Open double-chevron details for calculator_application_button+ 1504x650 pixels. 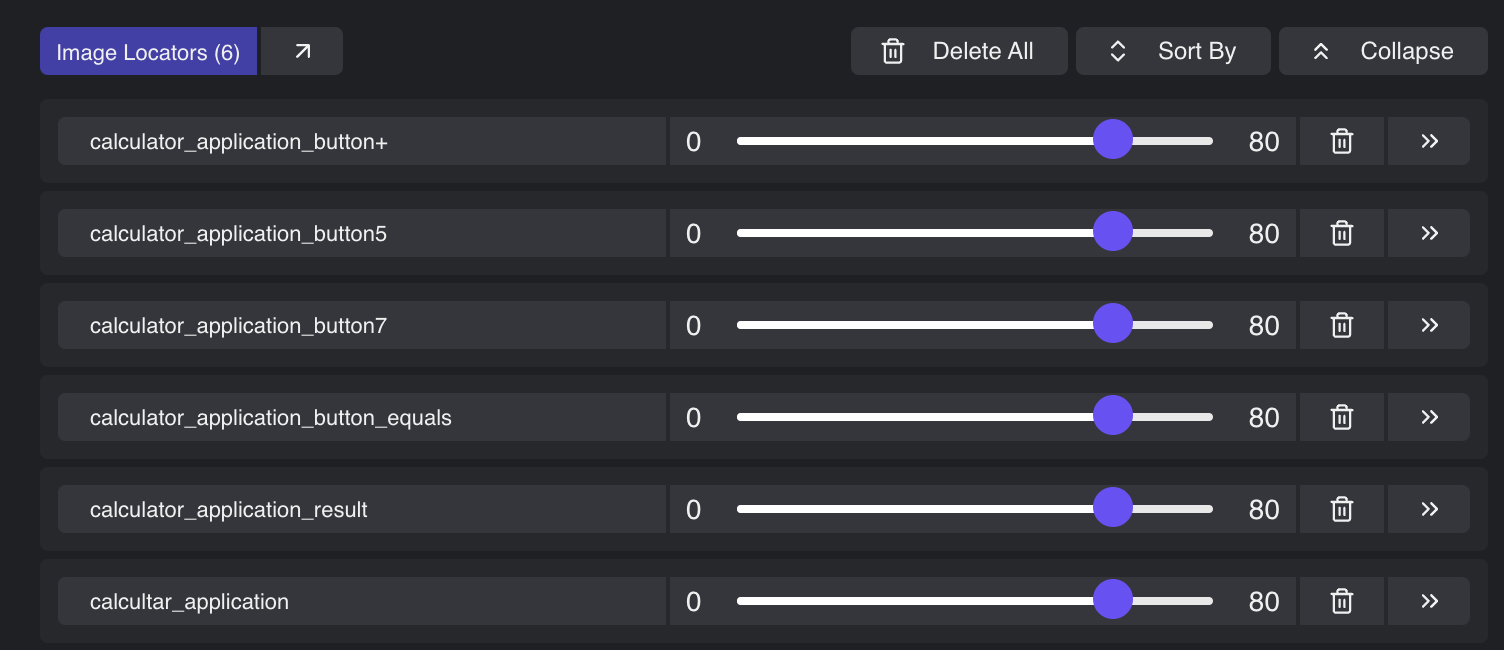1429,141
